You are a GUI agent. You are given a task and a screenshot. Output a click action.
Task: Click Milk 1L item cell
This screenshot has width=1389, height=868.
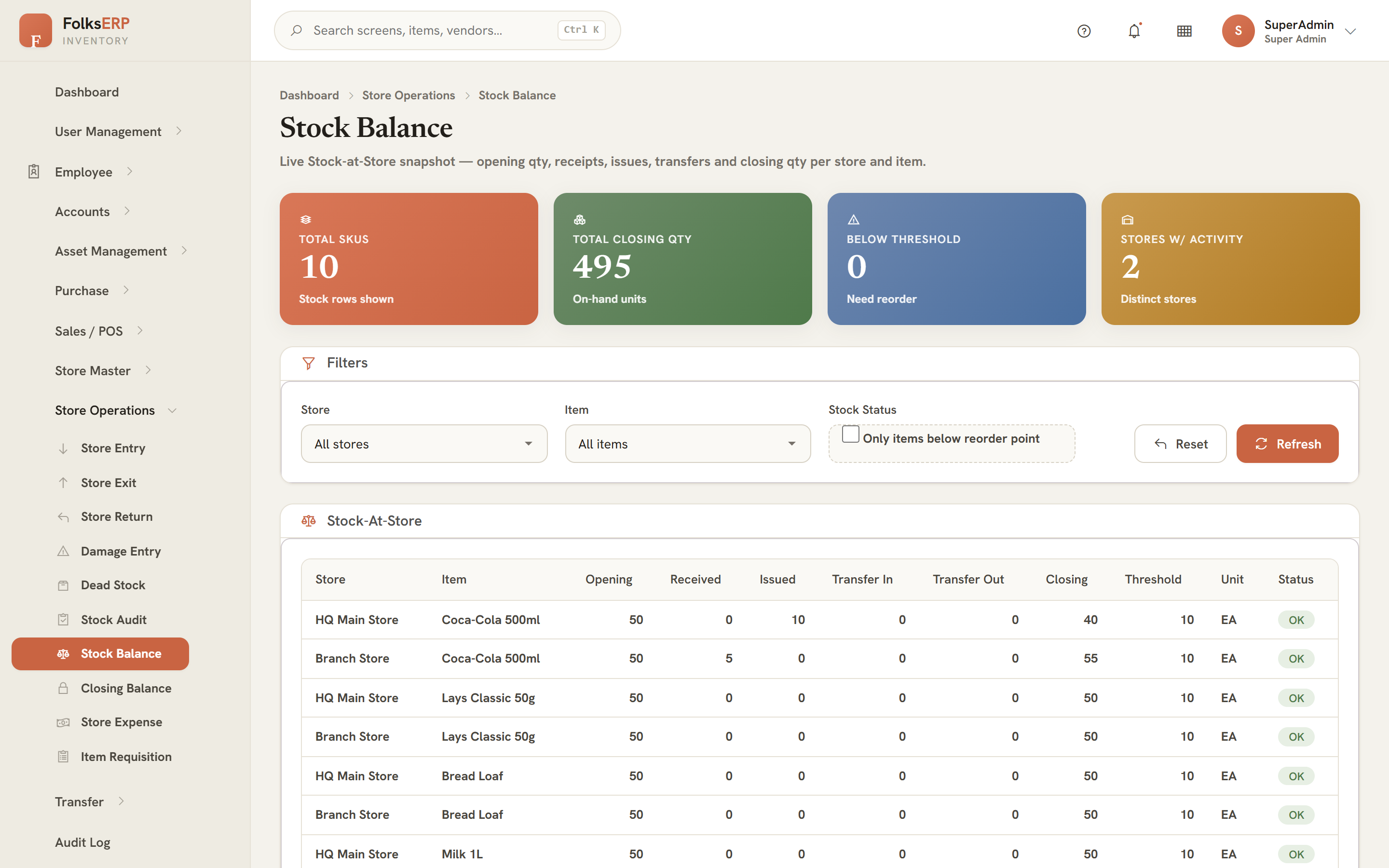point(462,854)
